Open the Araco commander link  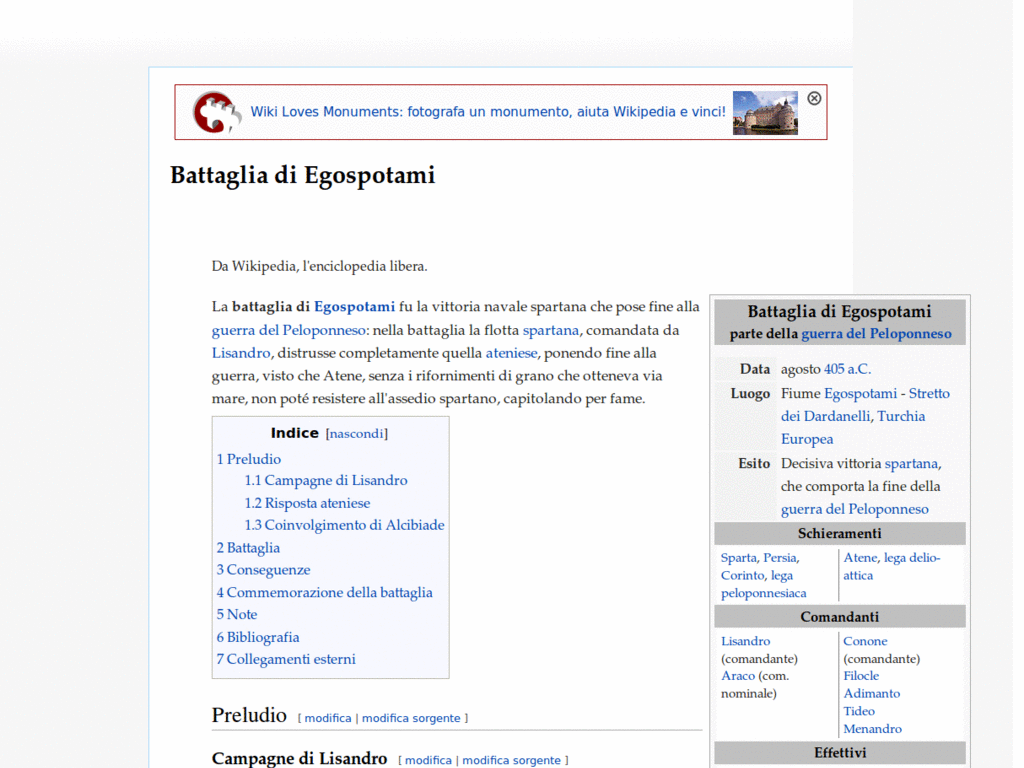pos(738,676)
